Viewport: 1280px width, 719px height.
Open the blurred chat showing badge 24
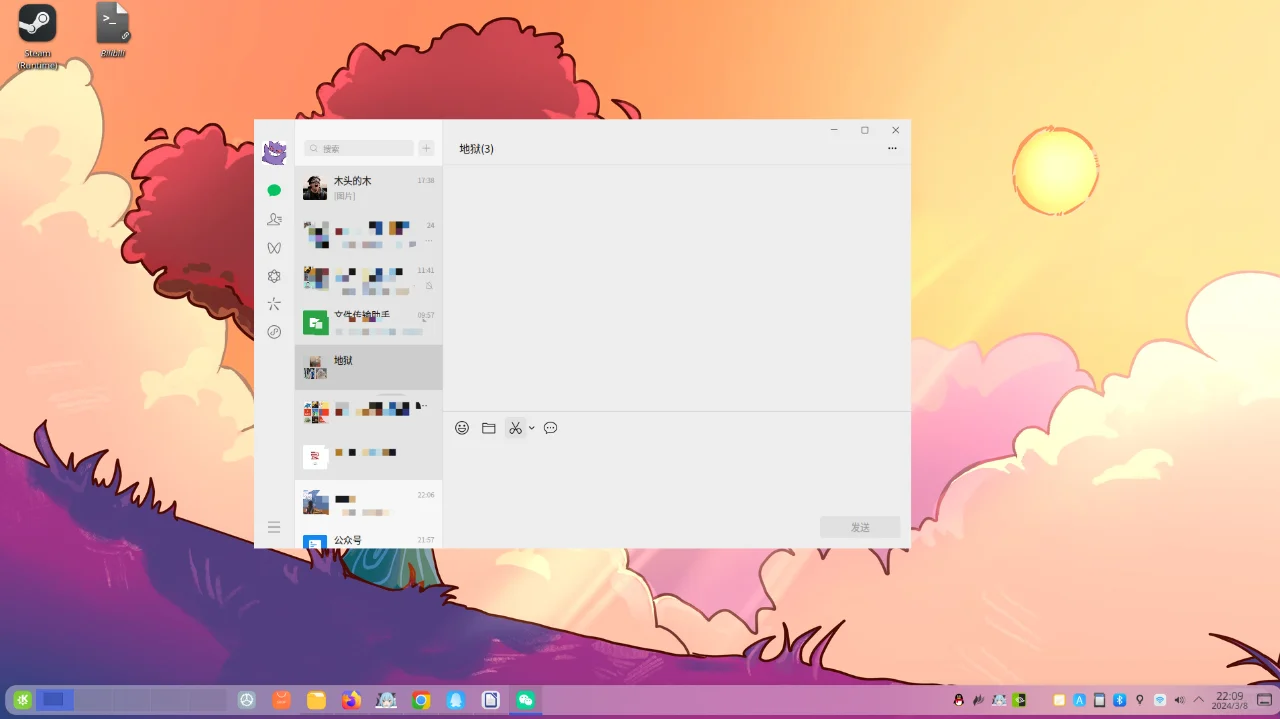coord(368,233)
